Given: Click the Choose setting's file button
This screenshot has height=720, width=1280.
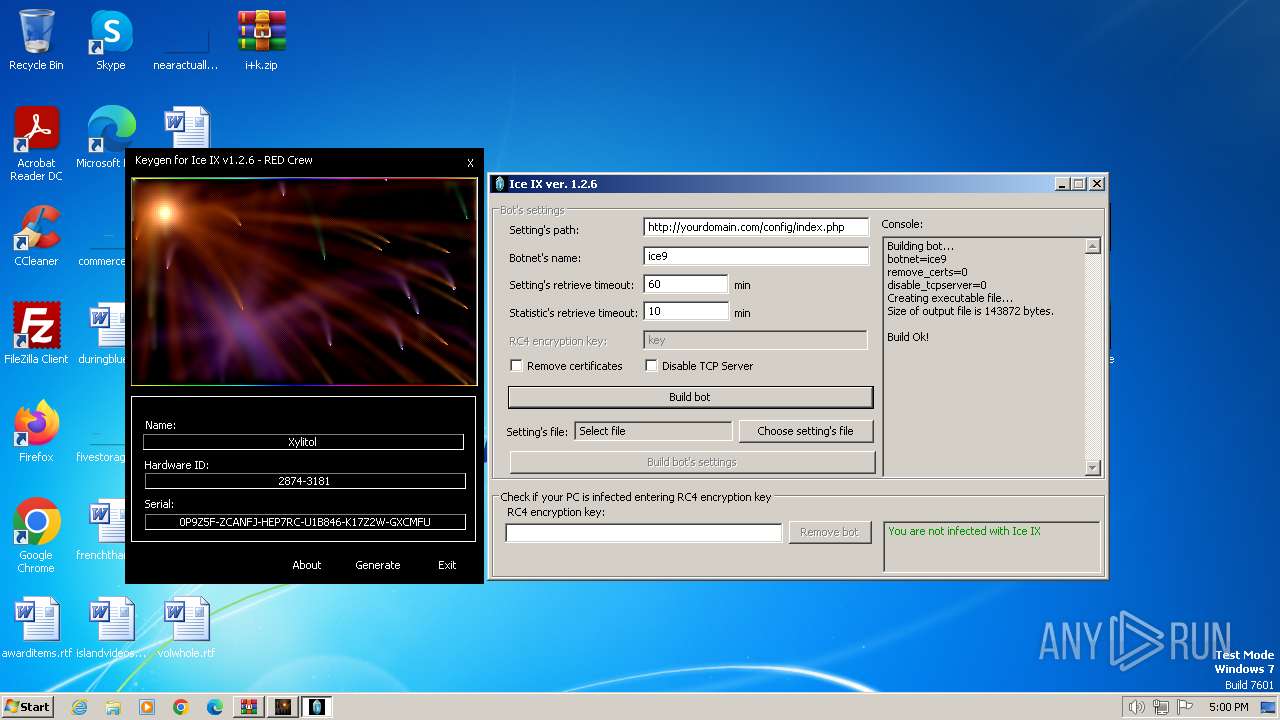Looking at the screenshot, I should click(x=805, y=431).
